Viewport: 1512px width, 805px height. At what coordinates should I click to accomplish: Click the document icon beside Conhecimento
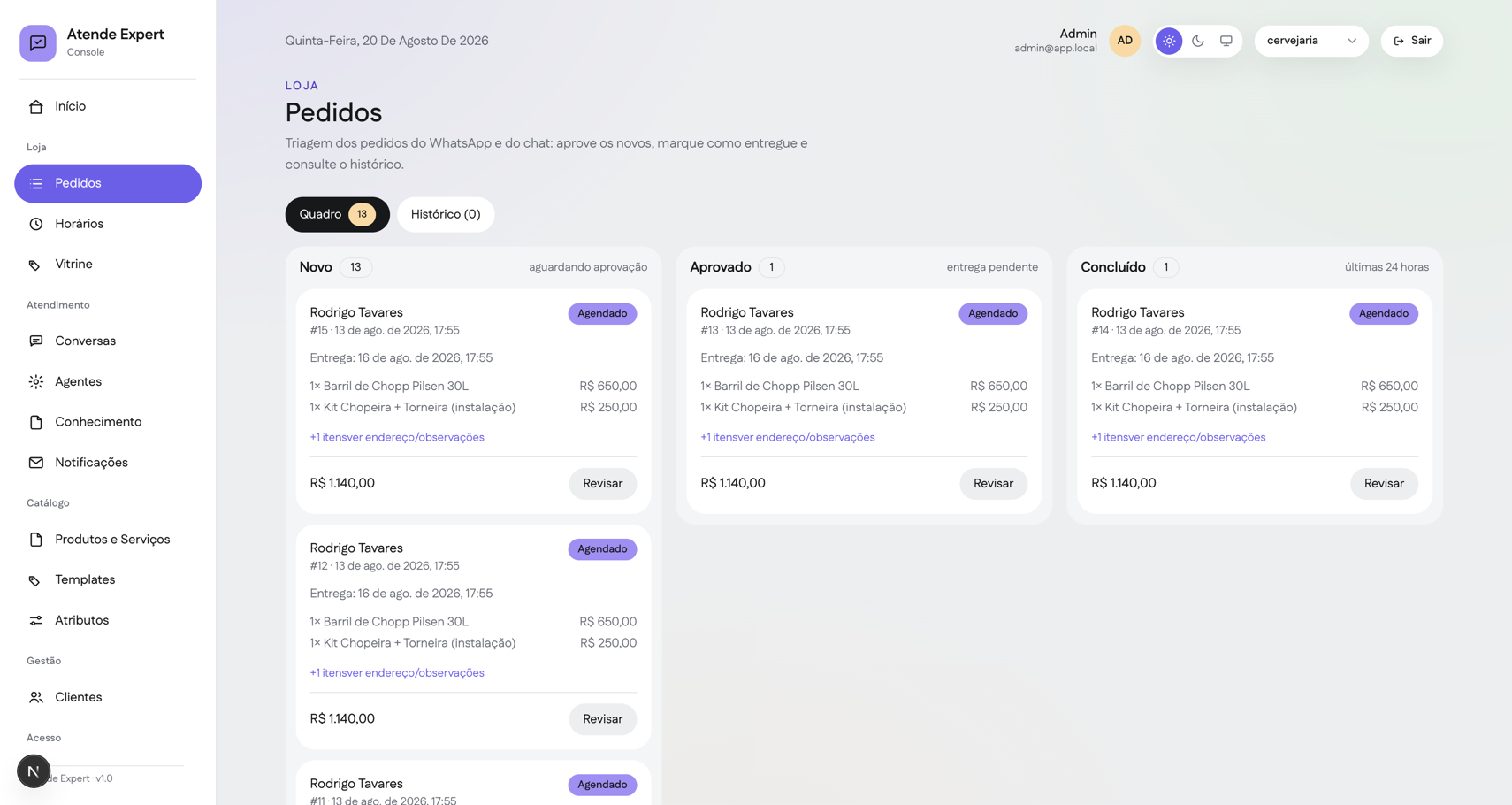tap(36, 423)
